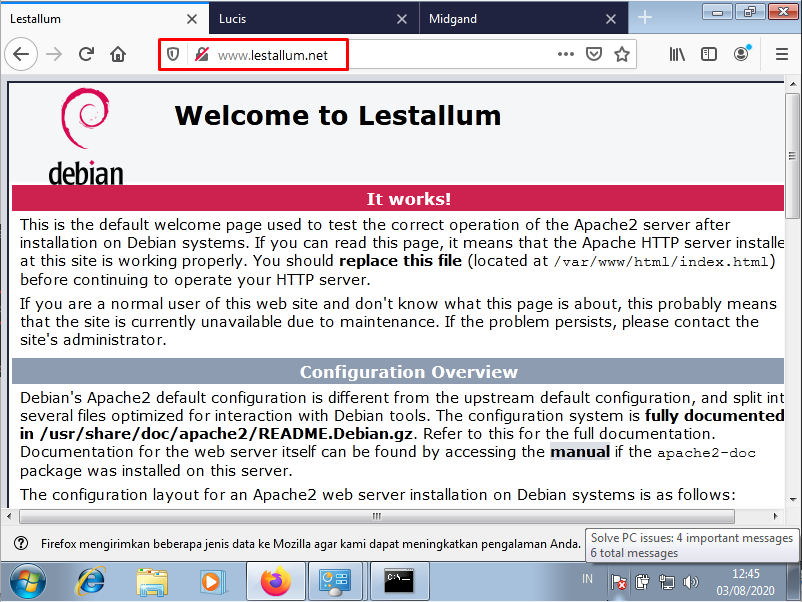
Task: Click the horizontal scrollbar right arrow
Action: coord(775,516)
